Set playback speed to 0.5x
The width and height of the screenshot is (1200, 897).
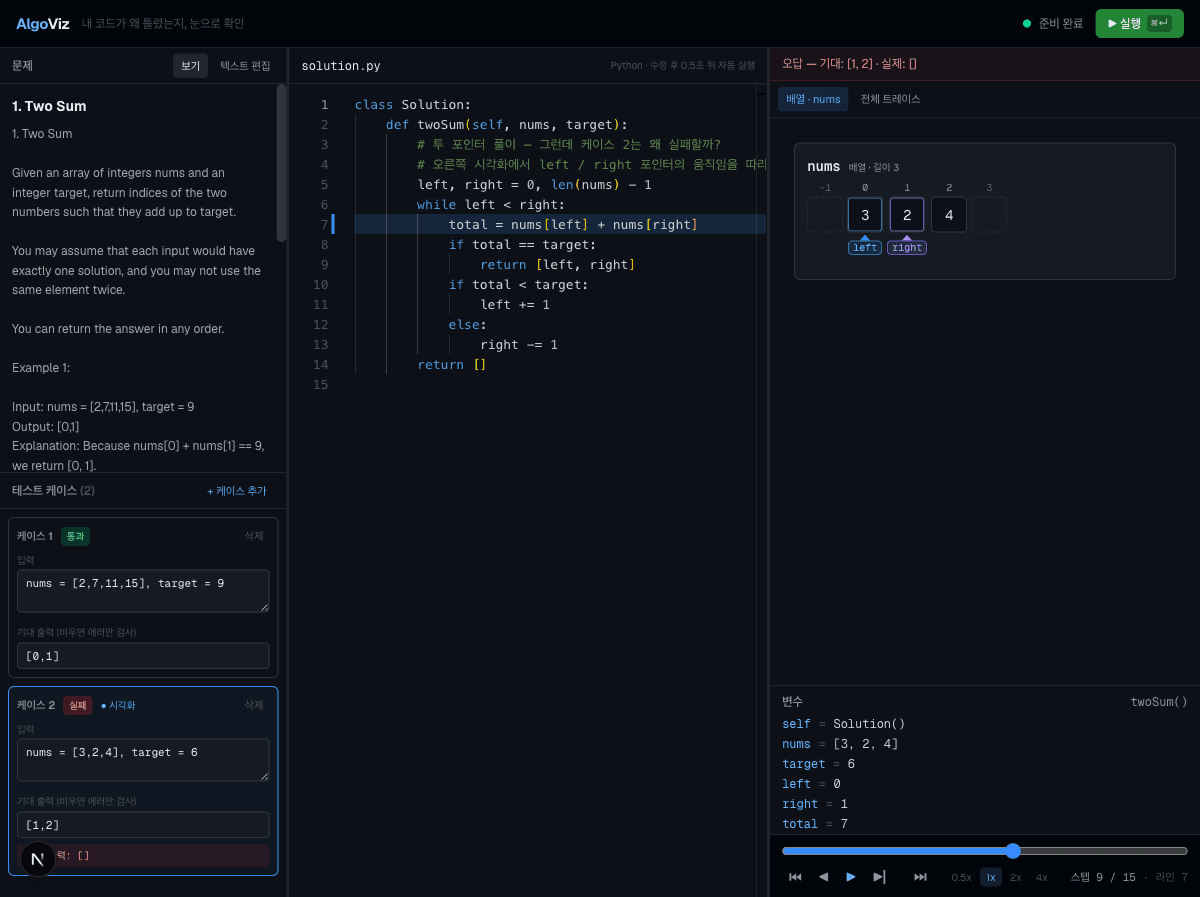tap(961, 877)
